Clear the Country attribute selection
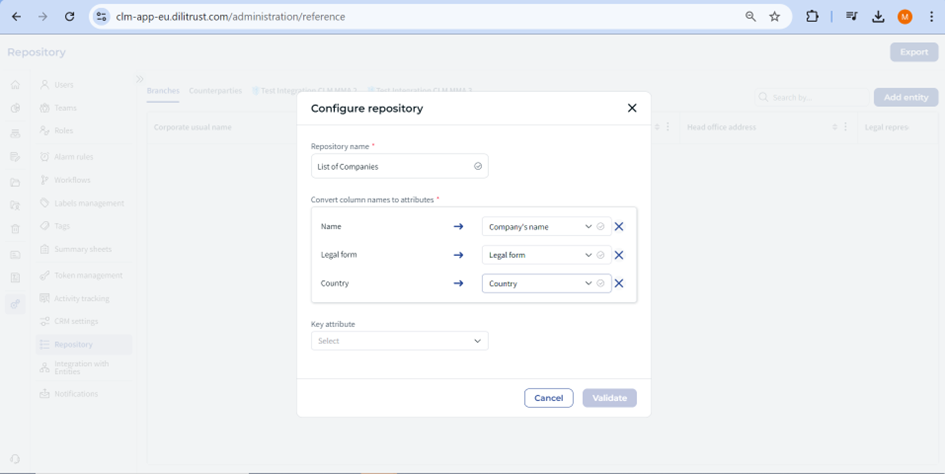The image size is (945, 474). pyautogui.click(x=601, y=284)
